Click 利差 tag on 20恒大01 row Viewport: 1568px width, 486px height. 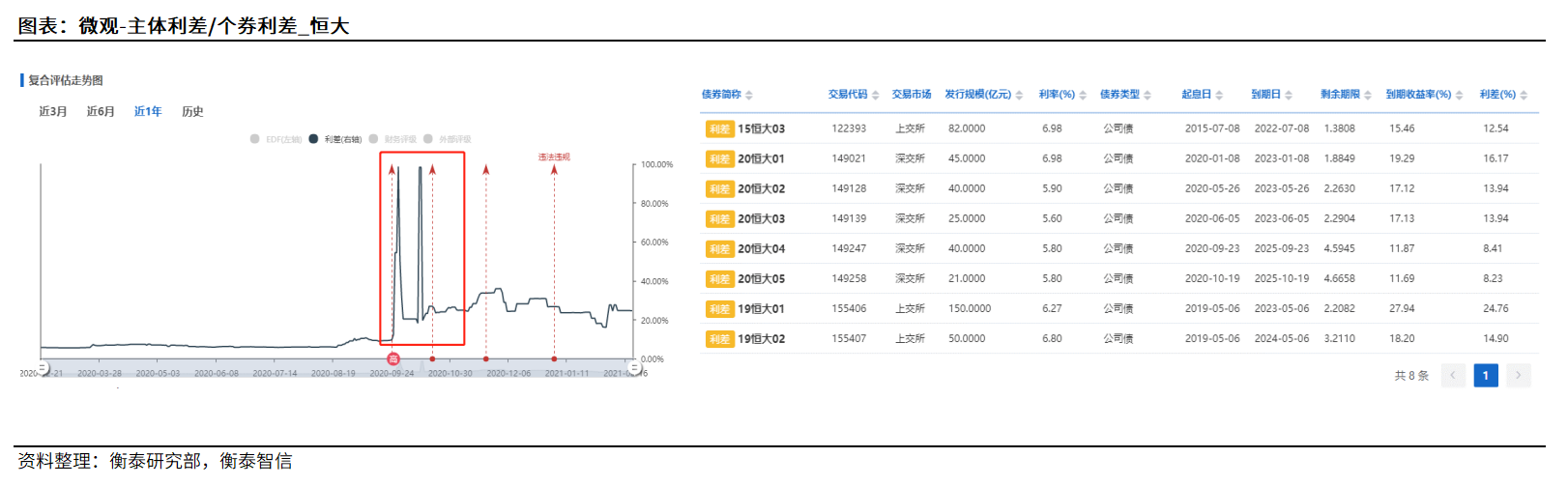pyautogui.click(x=719, y=158)
